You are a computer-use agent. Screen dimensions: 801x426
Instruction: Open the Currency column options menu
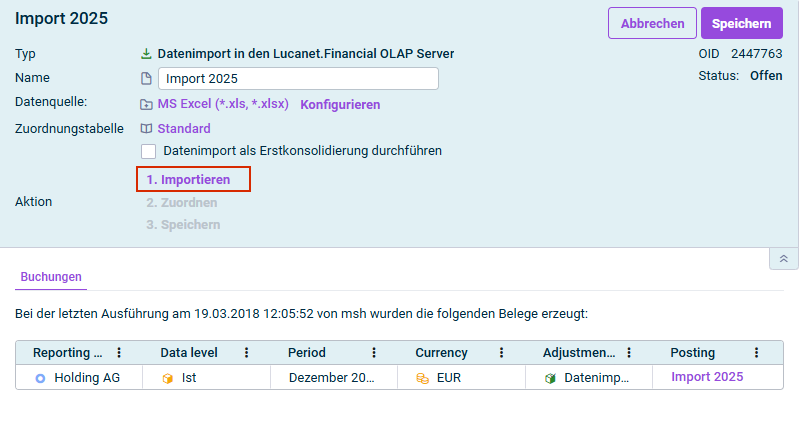coord(502,353)
